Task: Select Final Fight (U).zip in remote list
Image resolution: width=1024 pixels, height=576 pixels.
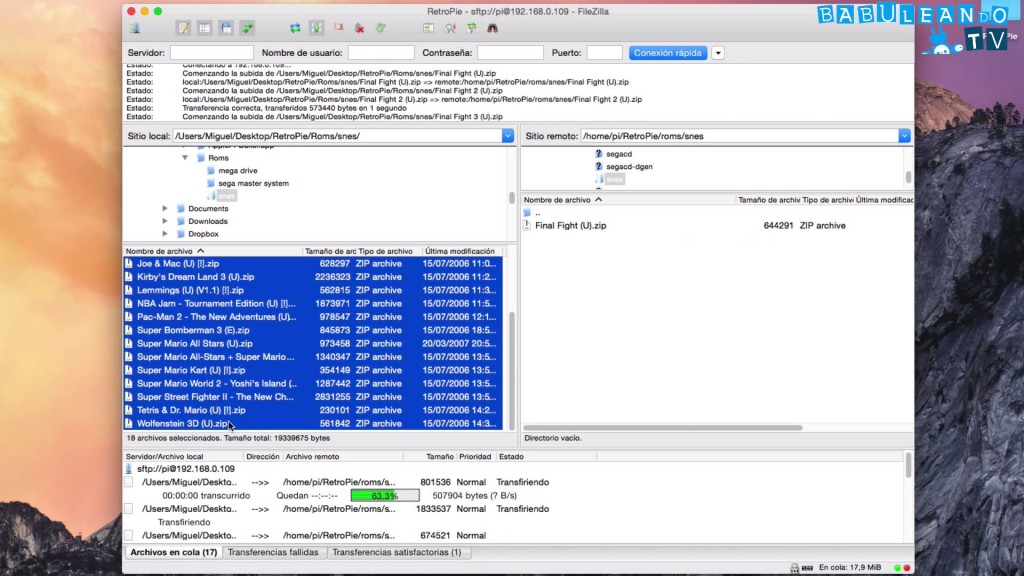Action: point(717,225)
